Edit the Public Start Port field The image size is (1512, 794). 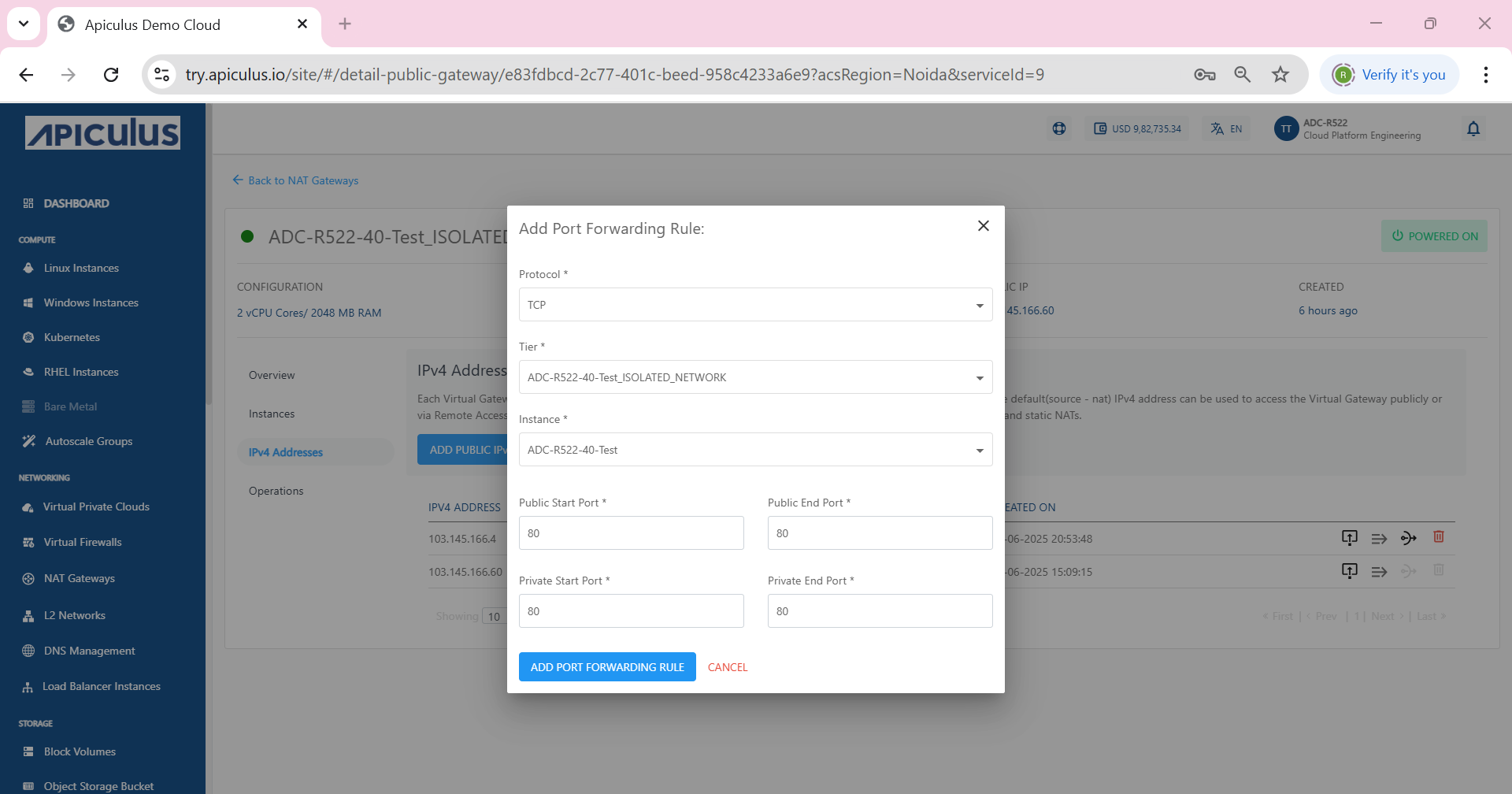pyautogui.click(x=631, y=532)
